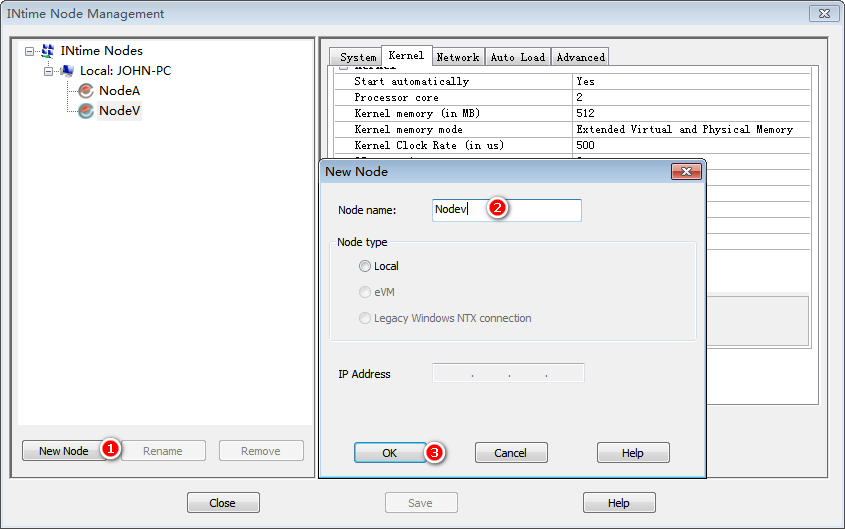Click the Extended Virtual and Physical Memory value
This screenshot has width=845, height=529.
click(x=684, y=129)
